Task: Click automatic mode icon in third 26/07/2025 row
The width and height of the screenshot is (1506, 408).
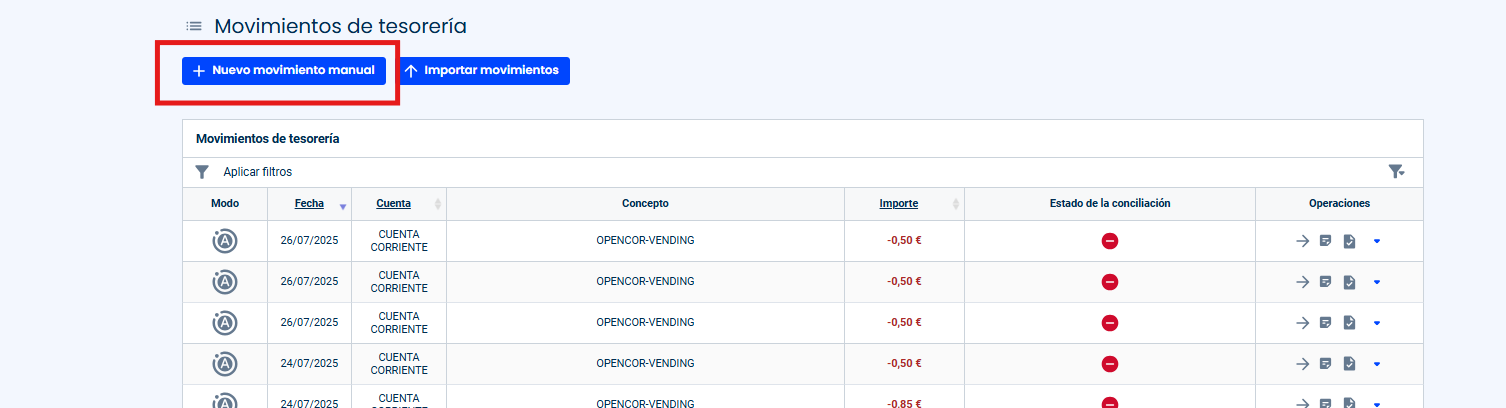Action: 225,323
